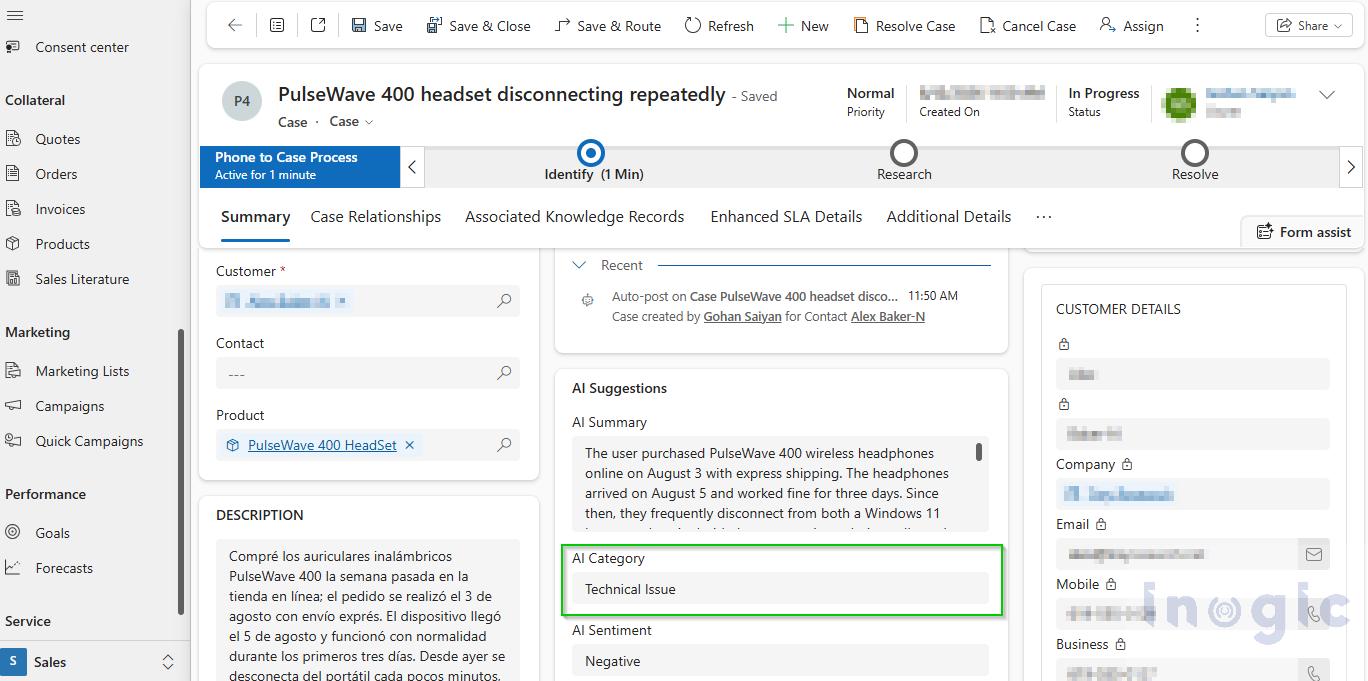The image size is (1368, 681).
Task: Open Gohan Saiyan user link
Action: [742, 316]
